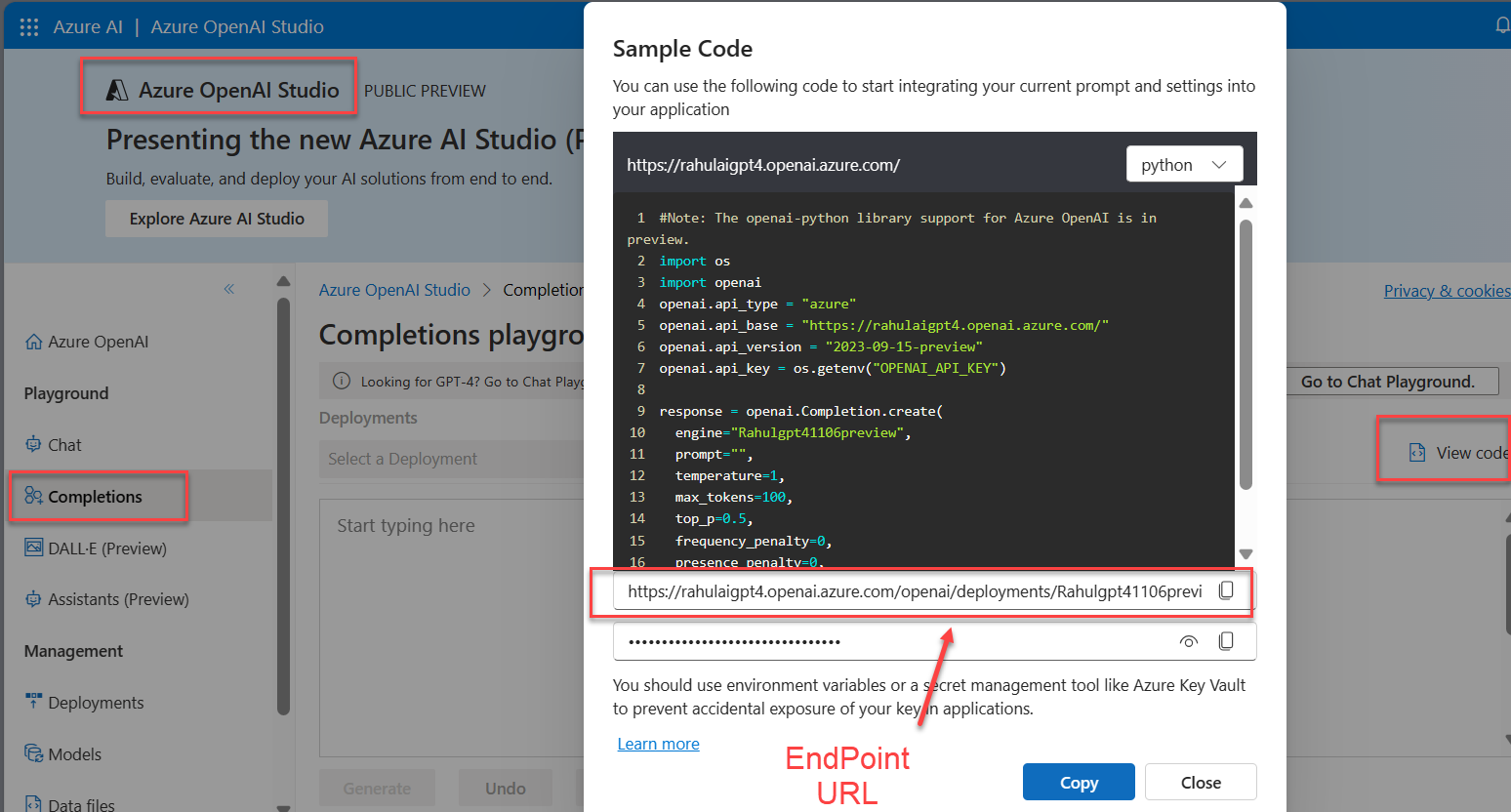Click the Data files icon
The image size is (1511, 812).
(33, 804)
